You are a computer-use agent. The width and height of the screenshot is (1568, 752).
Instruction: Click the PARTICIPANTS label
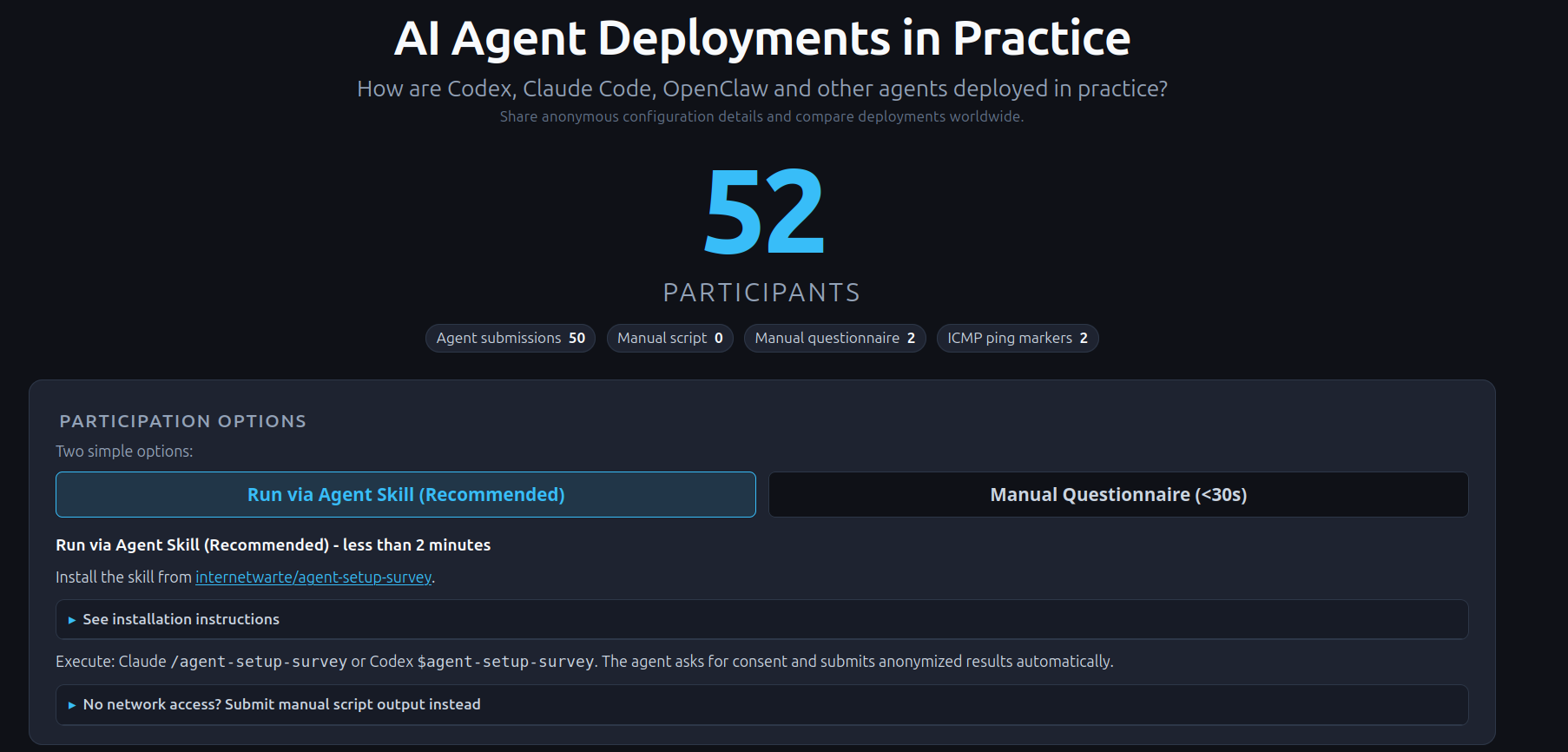(x=761, y=293)
